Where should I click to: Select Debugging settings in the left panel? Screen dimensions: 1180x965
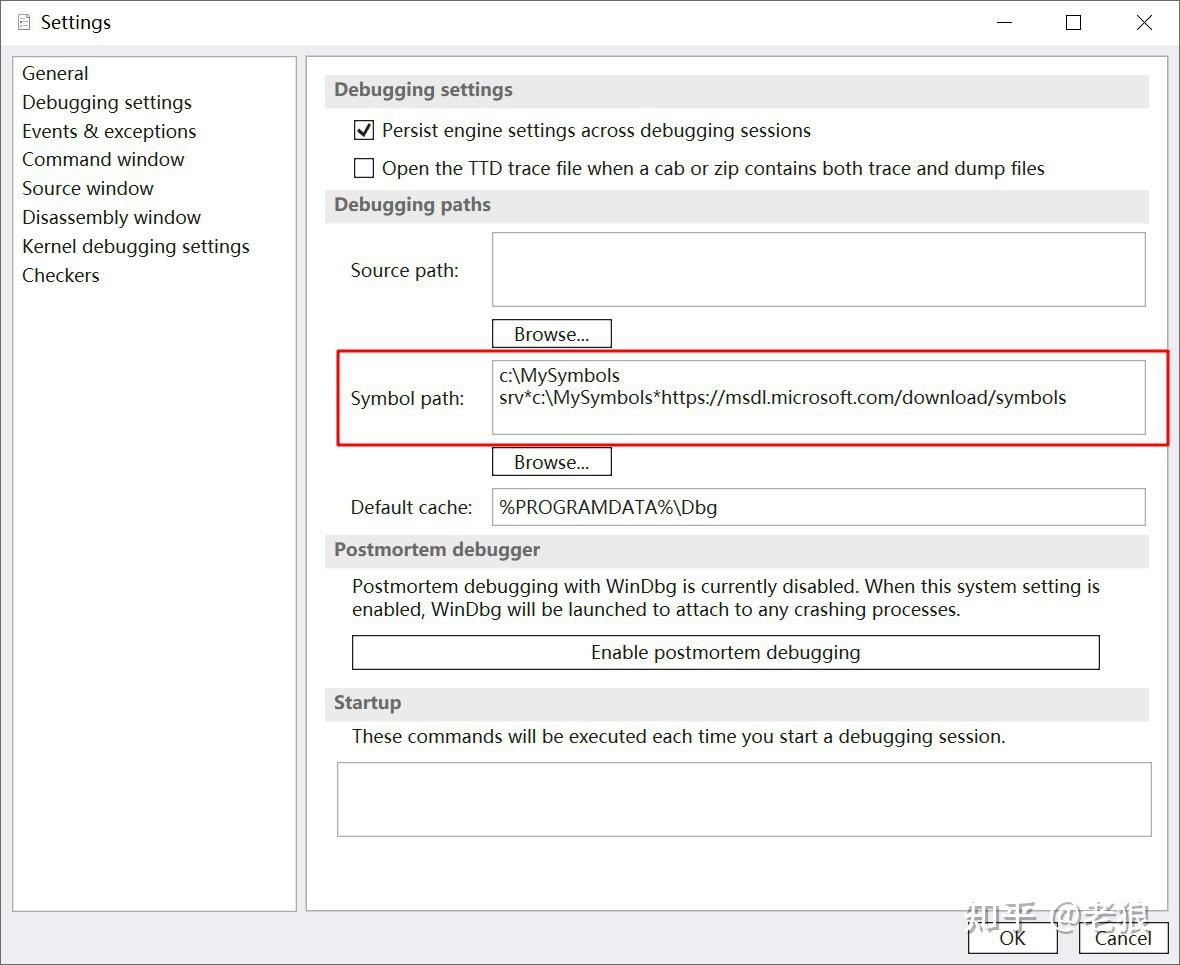[106, 102]
